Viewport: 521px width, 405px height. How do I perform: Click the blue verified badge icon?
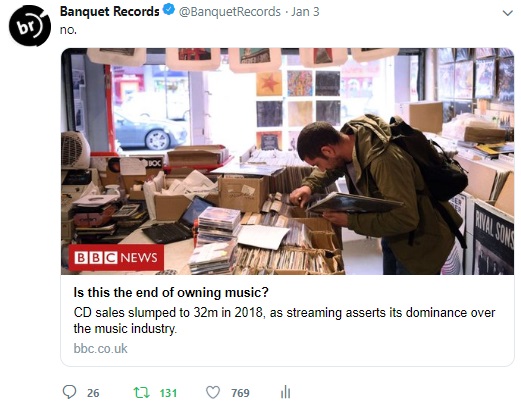[169, 10]
